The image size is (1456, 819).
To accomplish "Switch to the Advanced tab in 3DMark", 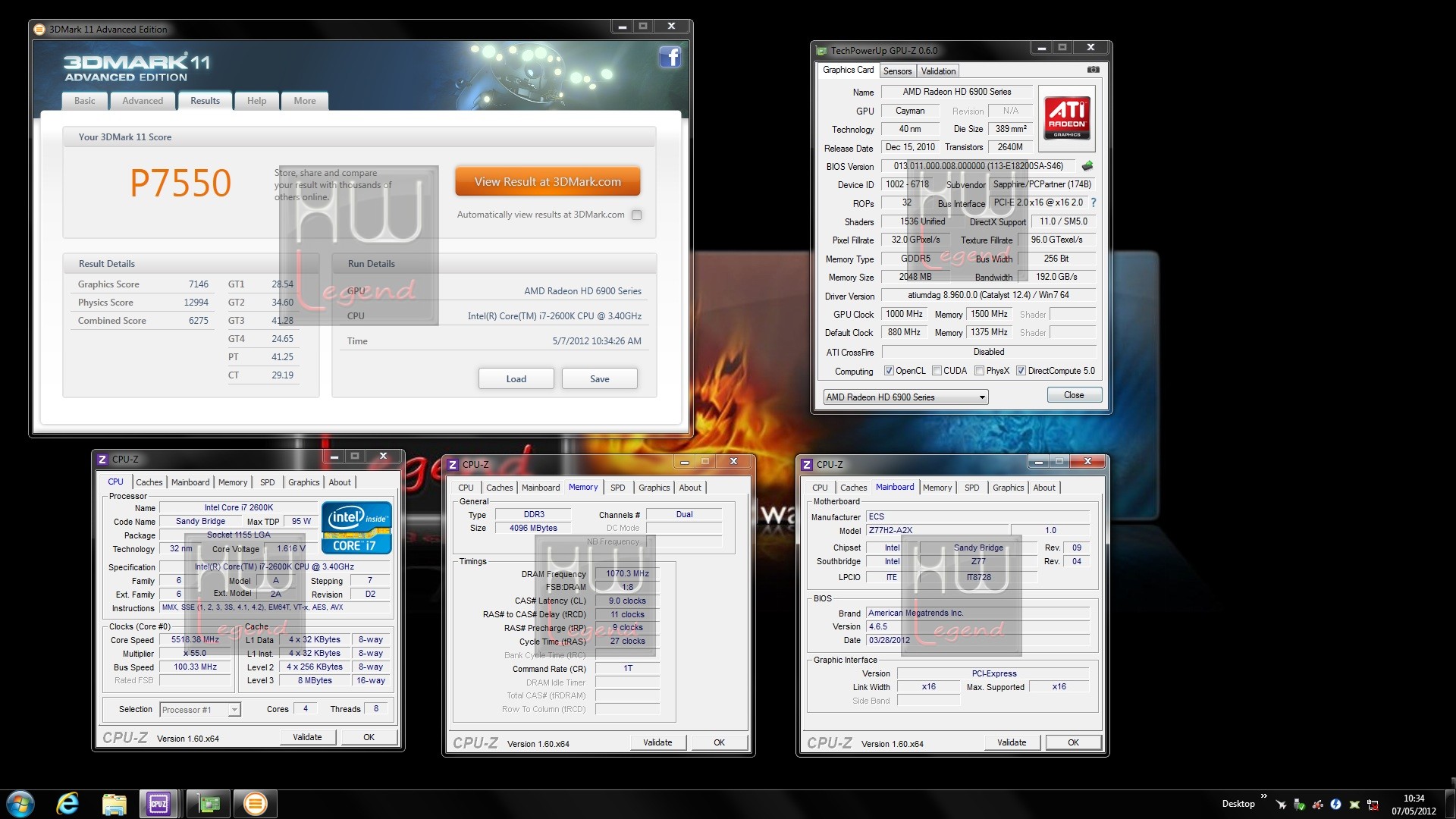I will click(143, 101).
